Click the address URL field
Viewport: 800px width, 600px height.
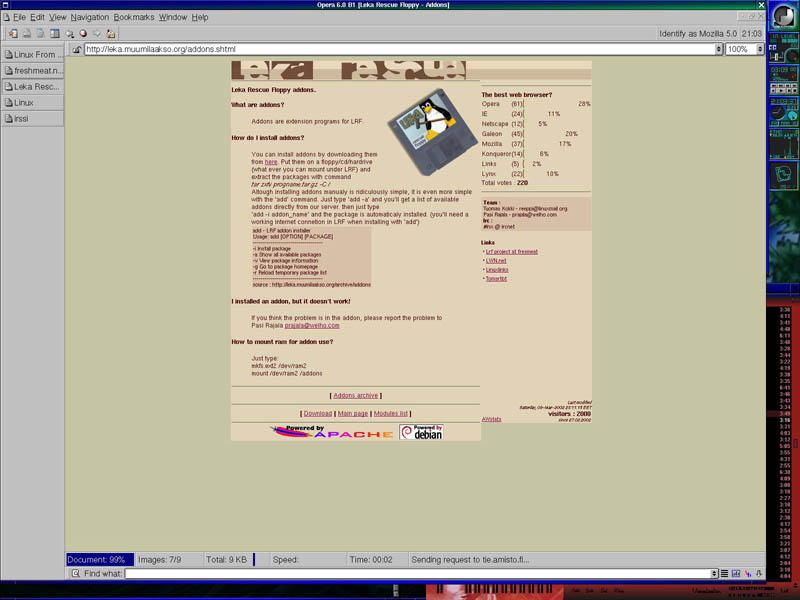(399, 49)
